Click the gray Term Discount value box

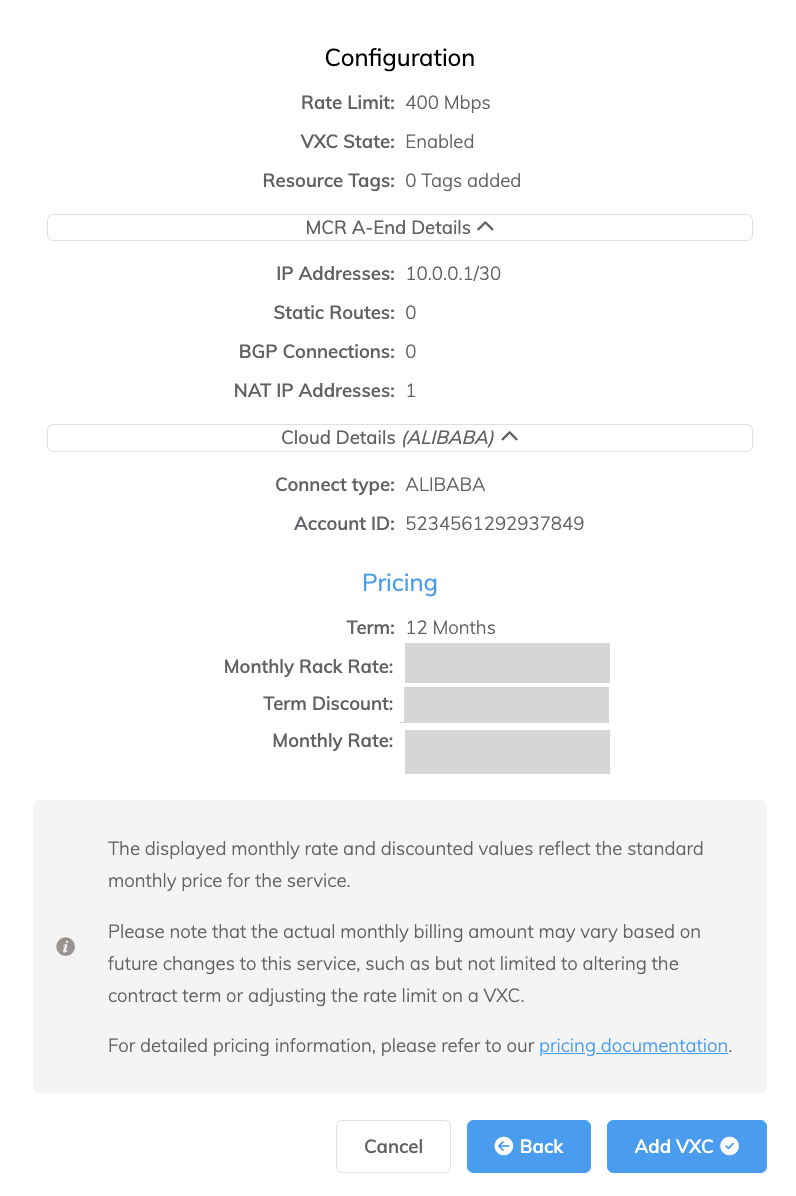tap(506, 705)
